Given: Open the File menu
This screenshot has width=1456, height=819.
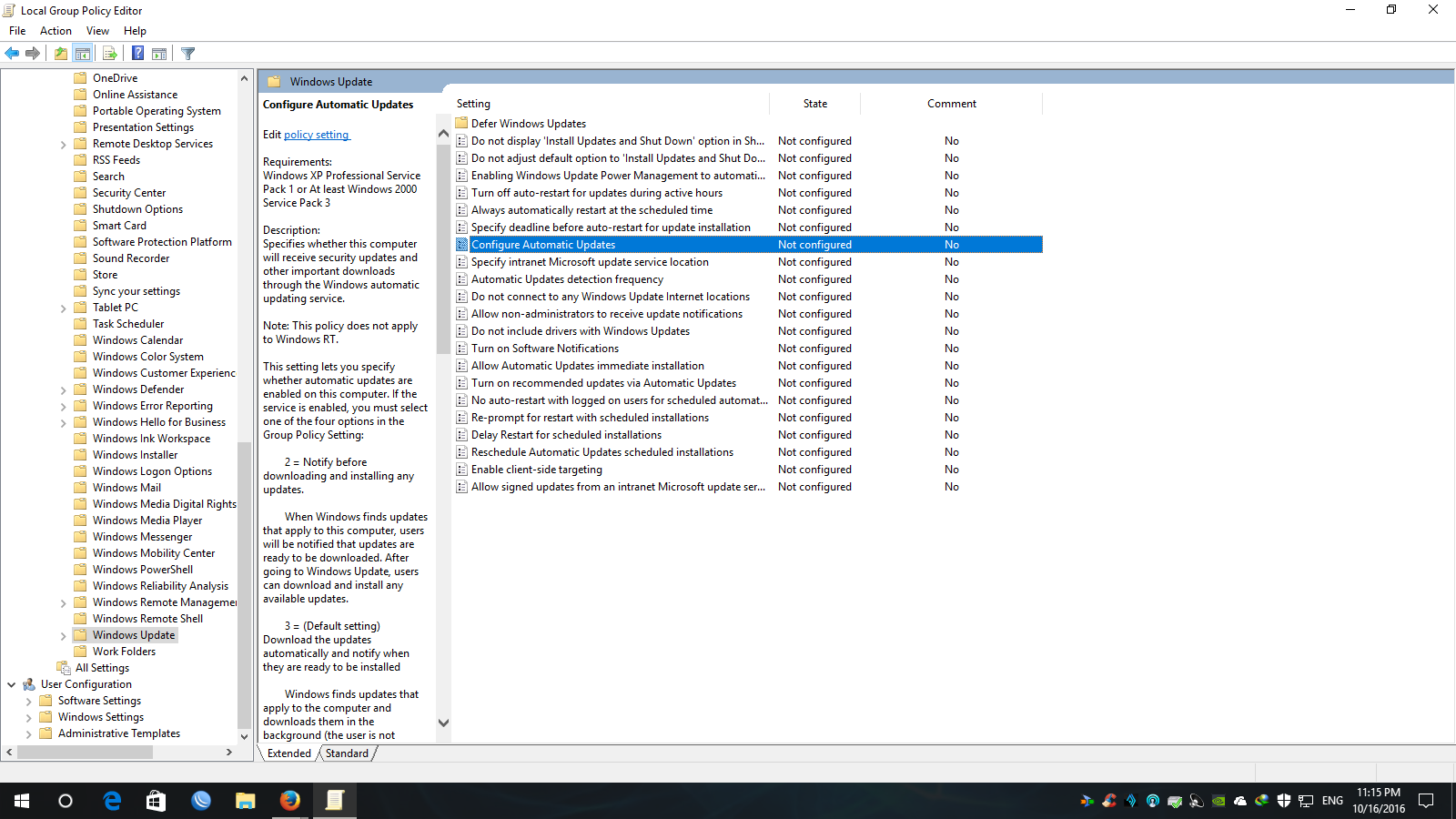Looking at the screenshot, I should (17, 31).
